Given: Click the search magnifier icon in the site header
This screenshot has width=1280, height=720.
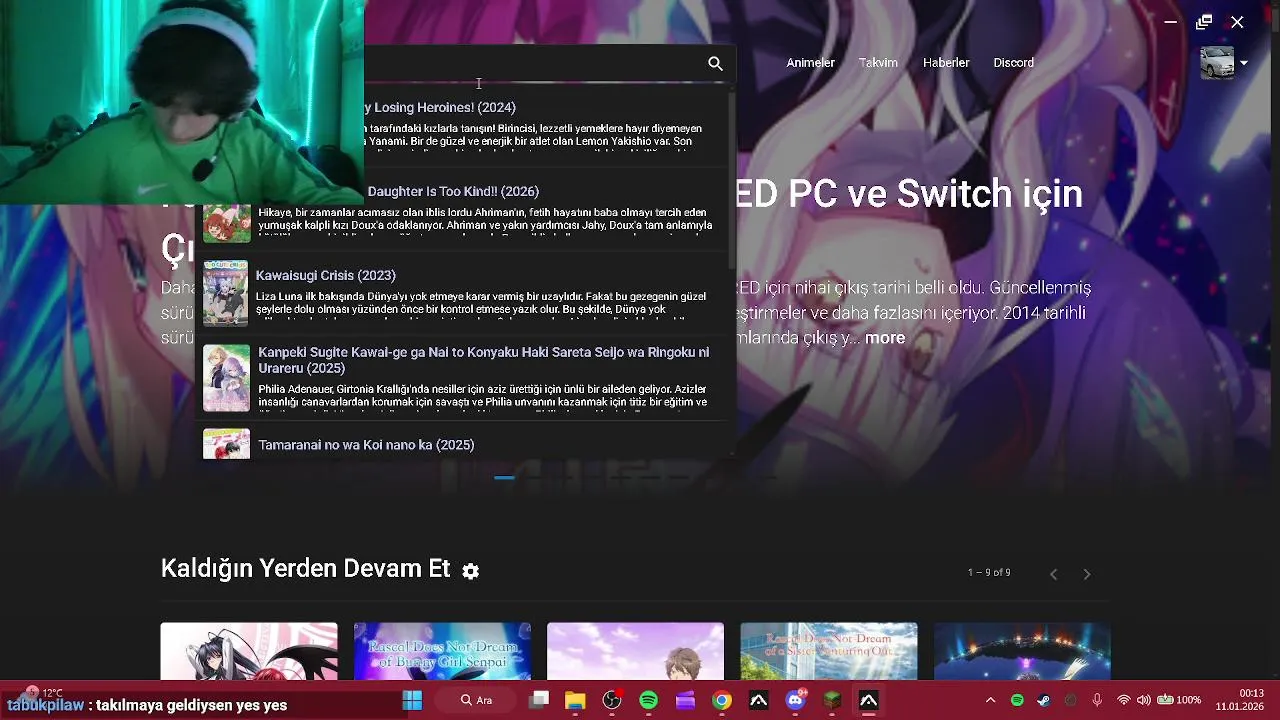Looking at the screenshot, I should [715, 63].
